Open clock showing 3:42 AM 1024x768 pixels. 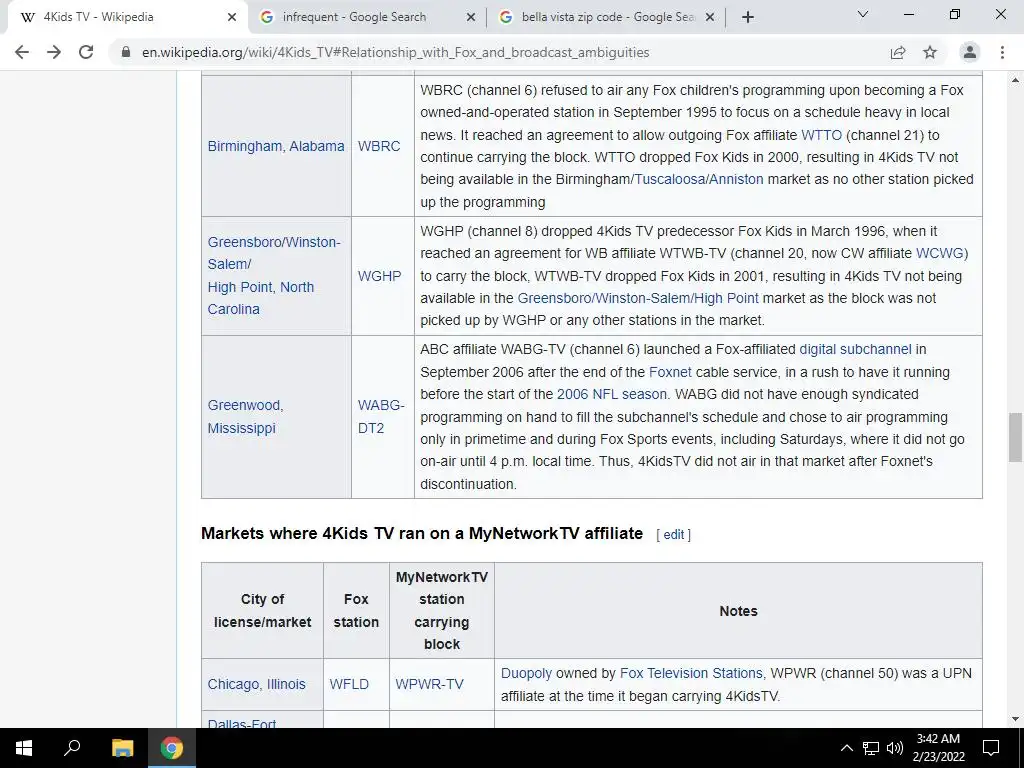point(938,748)
